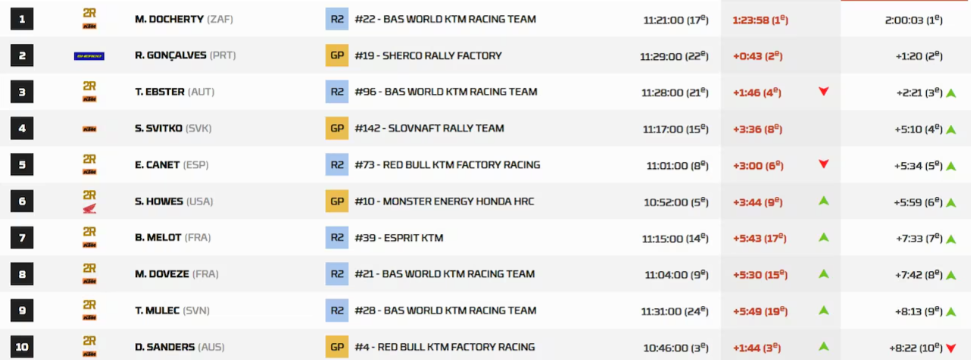
Task: Click the Sherco logo in R. Gonçalves' row
Action: 89,56
